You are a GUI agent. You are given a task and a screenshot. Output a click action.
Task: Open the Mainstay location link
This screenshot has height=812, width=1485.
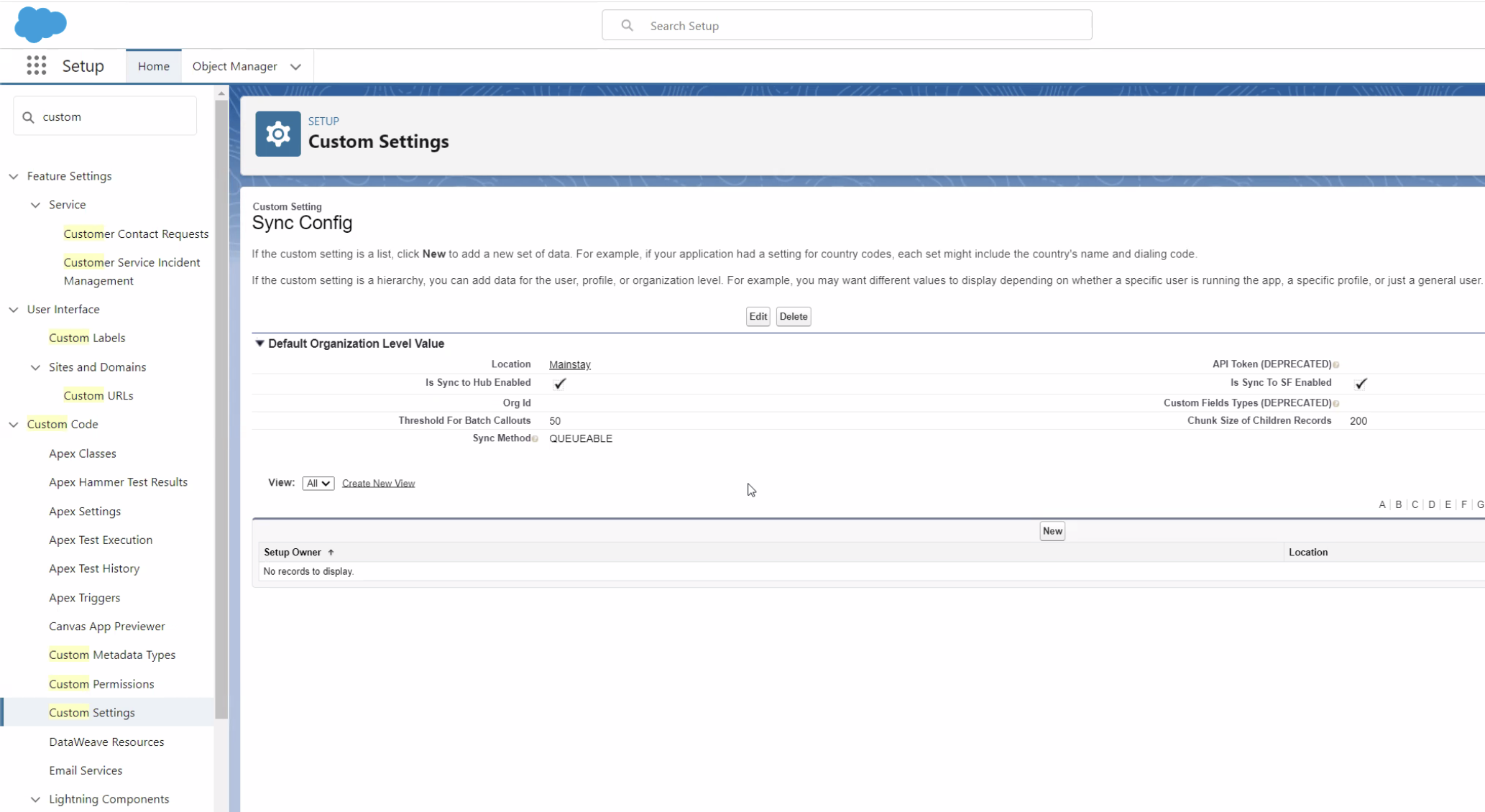pyautogui.click(x=569, y=364)
